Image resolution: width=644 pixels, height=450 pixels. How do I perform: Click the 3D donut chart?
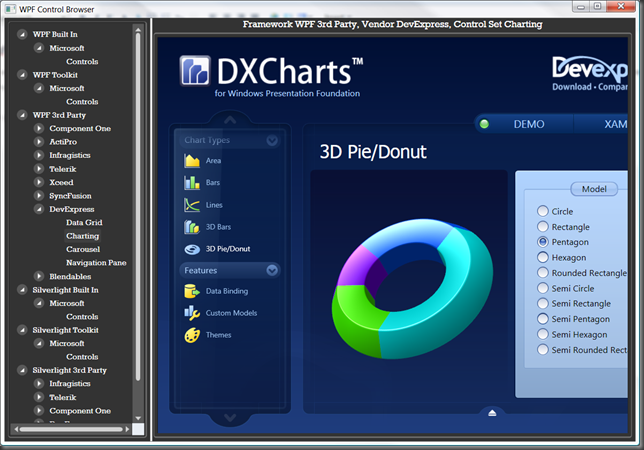tap(412, 288)
